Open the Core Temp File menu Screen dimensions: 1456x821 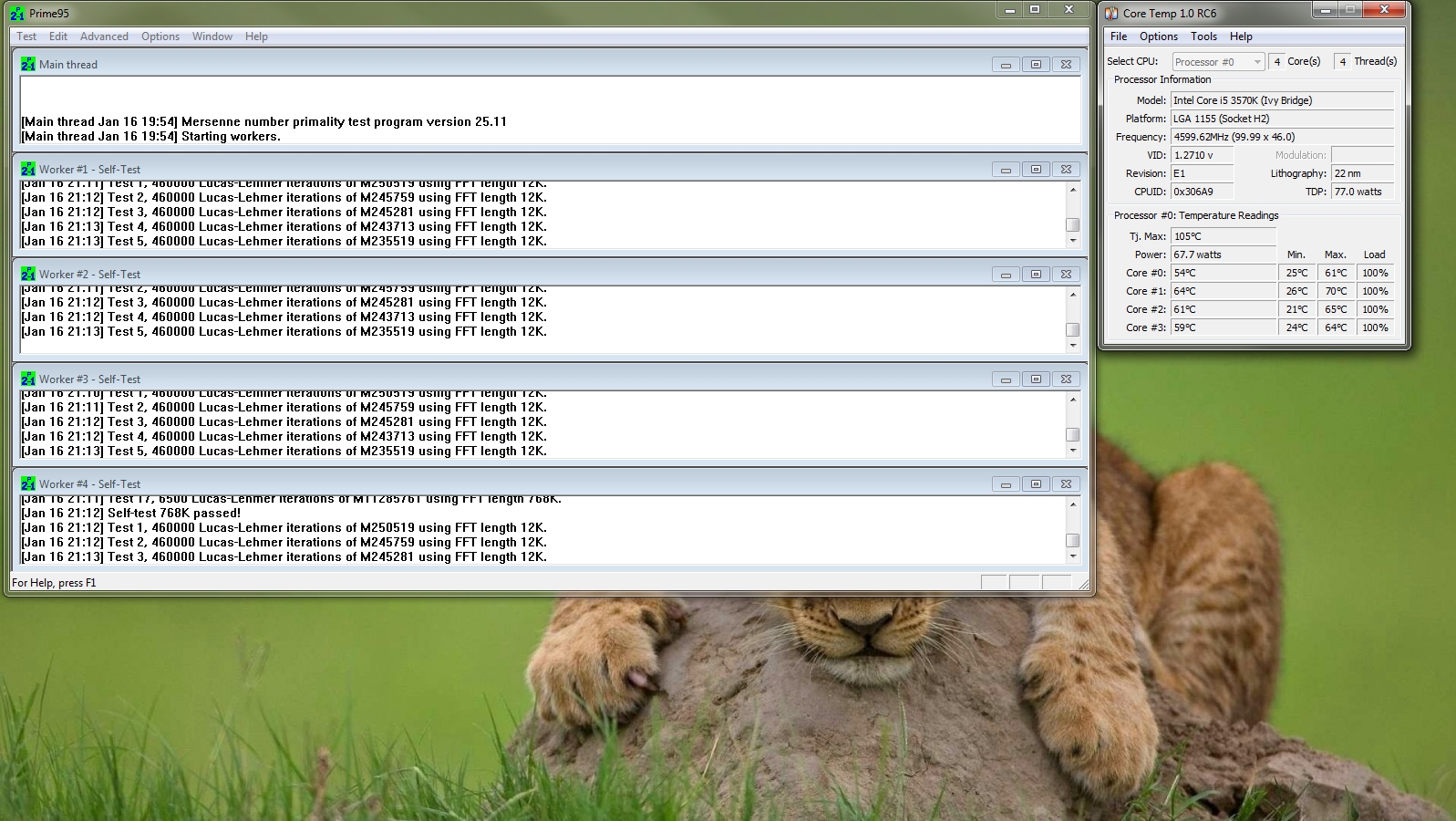1119,36
